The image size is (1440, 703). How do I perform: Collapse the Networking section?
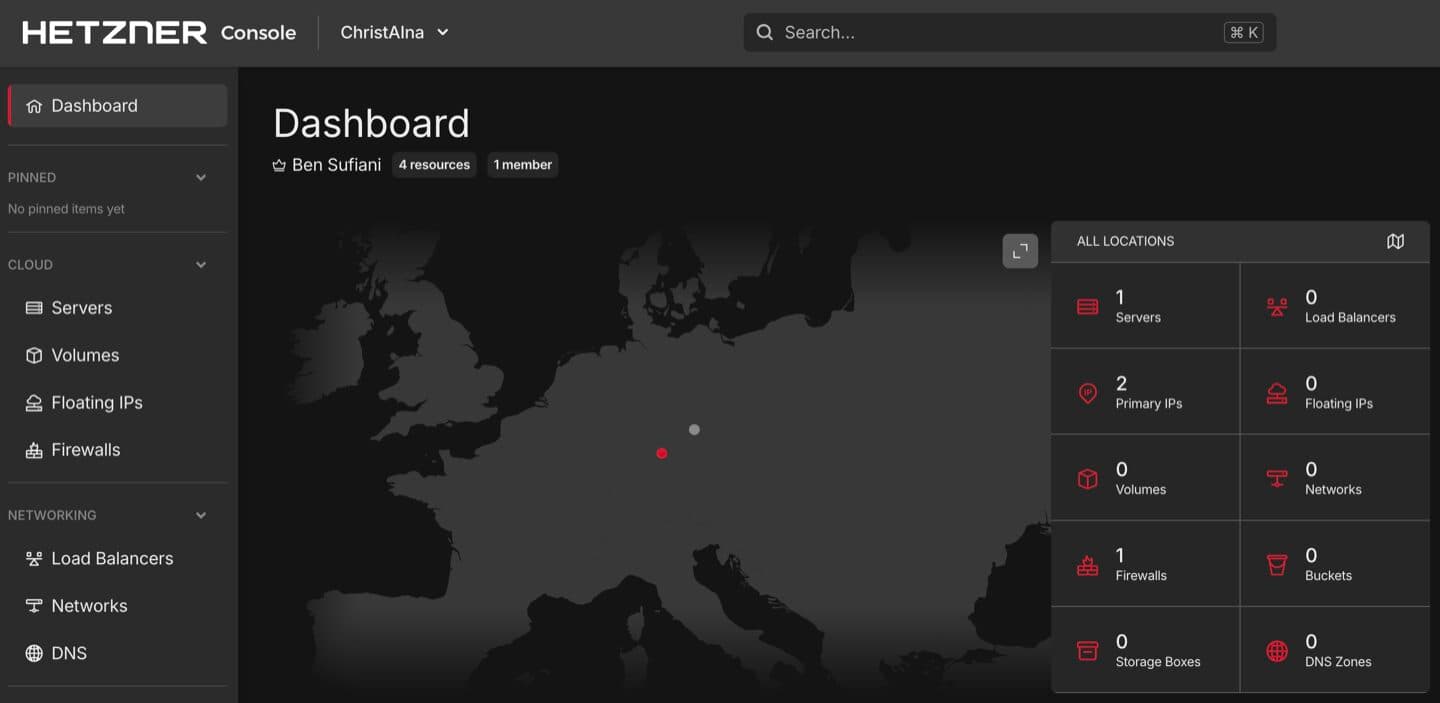tap(200, 515)
